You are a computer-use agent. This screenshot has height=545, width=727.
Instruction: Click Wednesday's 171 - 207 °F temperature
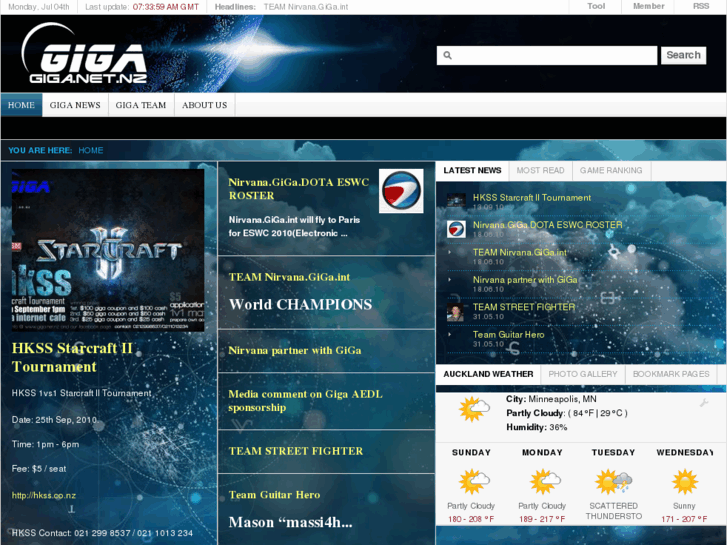click(684, 519)
